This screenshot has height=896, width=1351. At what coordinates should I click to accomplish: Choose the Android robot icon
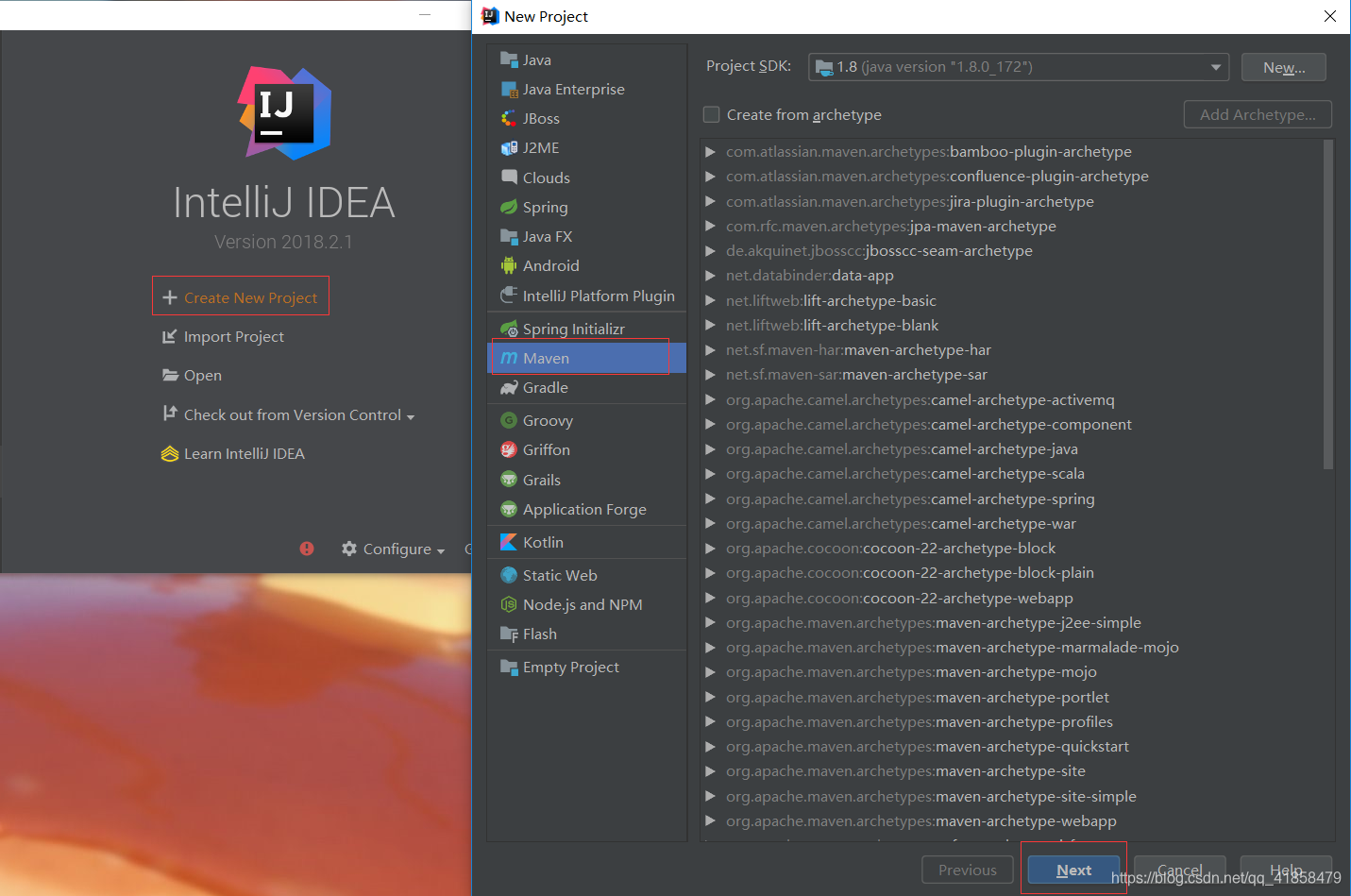[509, 265]
